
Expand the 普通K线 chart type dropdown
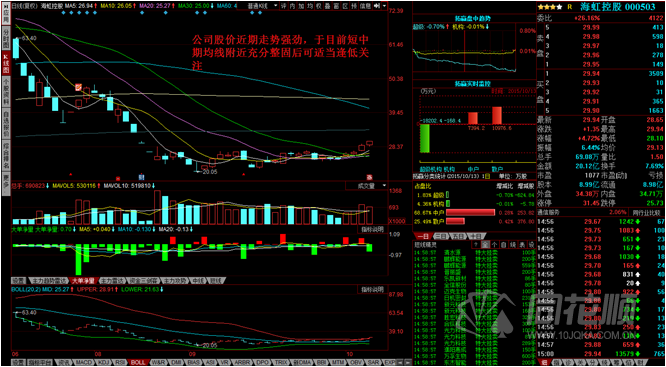[262, 6]
